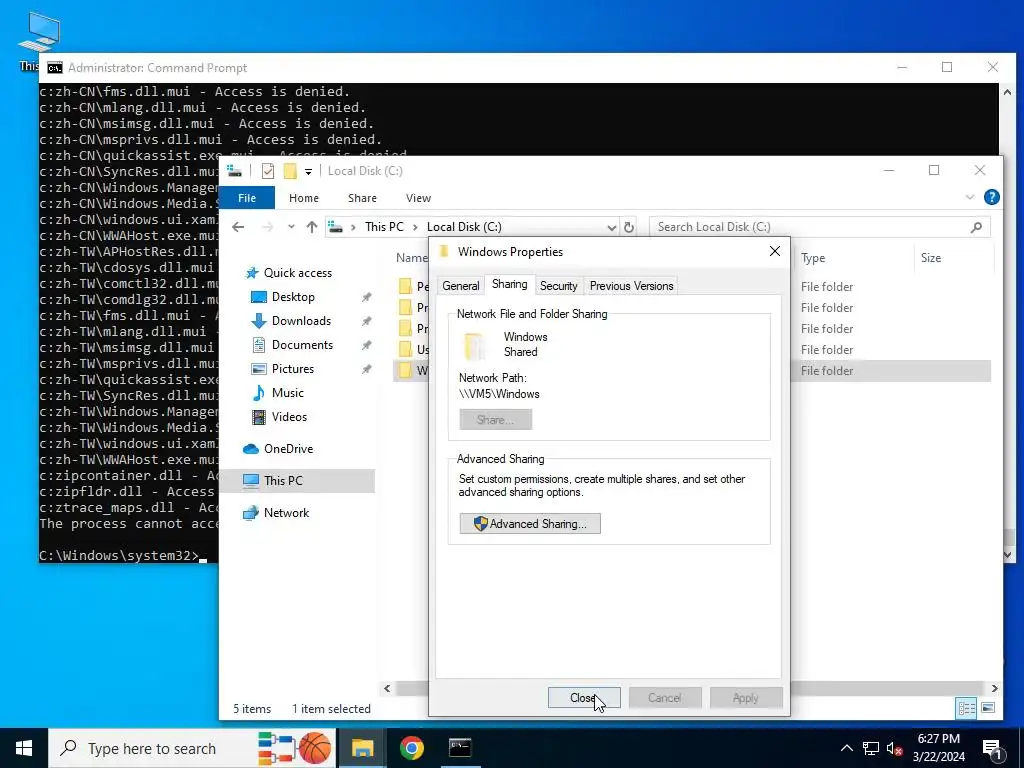Open the Home ribbon tab
This screenshot has height=768, width=1024.
[304, 198]
